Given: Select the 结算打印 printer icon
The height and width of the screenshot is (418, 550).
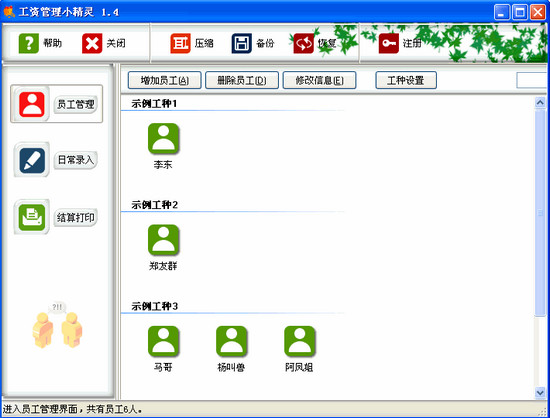Looking at the screenshot, I should click(32, 217).
